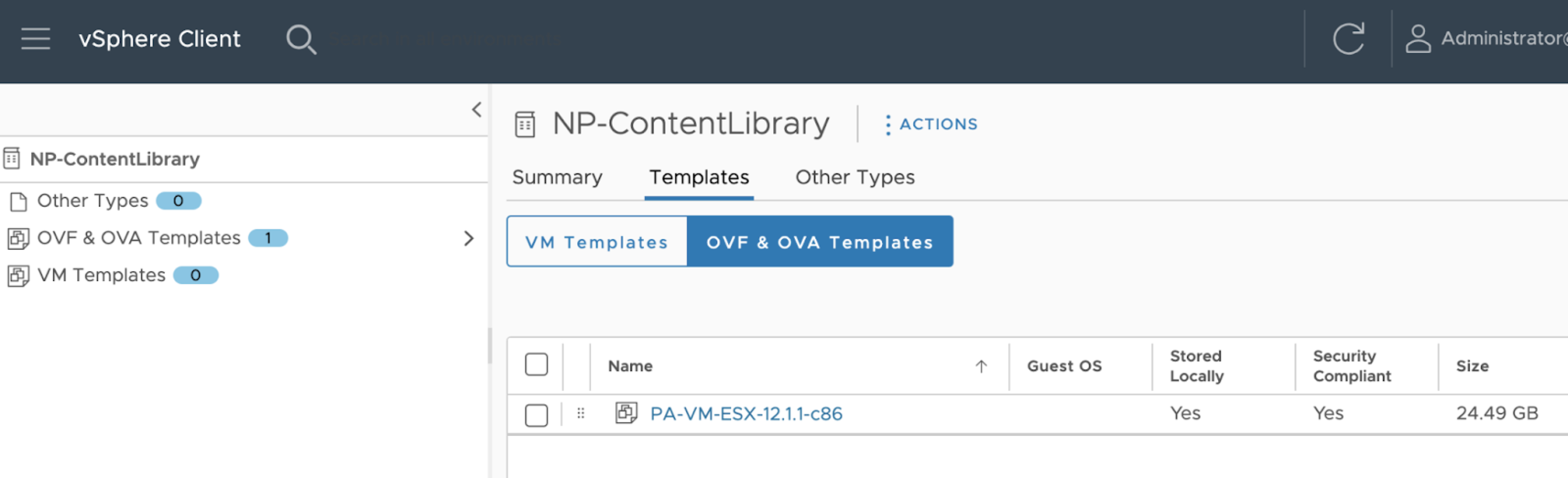The image size is (1568, 478).
Task: Click the template icon beside PA-VM-ESX-12.1.1-c86
Action: click(626, 413)
